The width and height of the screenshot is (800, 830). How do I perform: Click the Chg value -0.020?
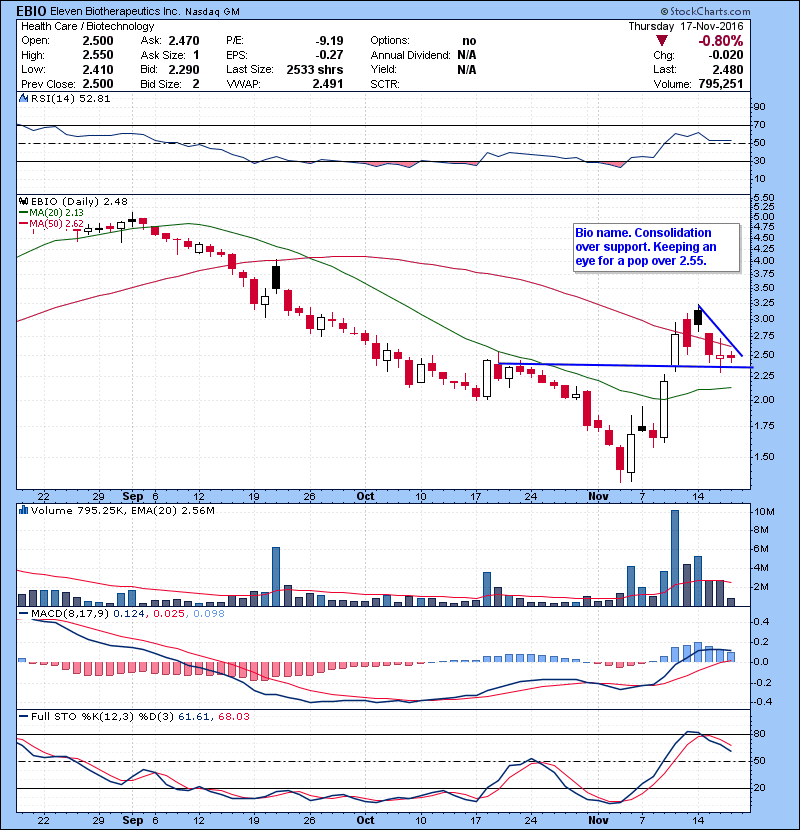[x=726, y=55]
